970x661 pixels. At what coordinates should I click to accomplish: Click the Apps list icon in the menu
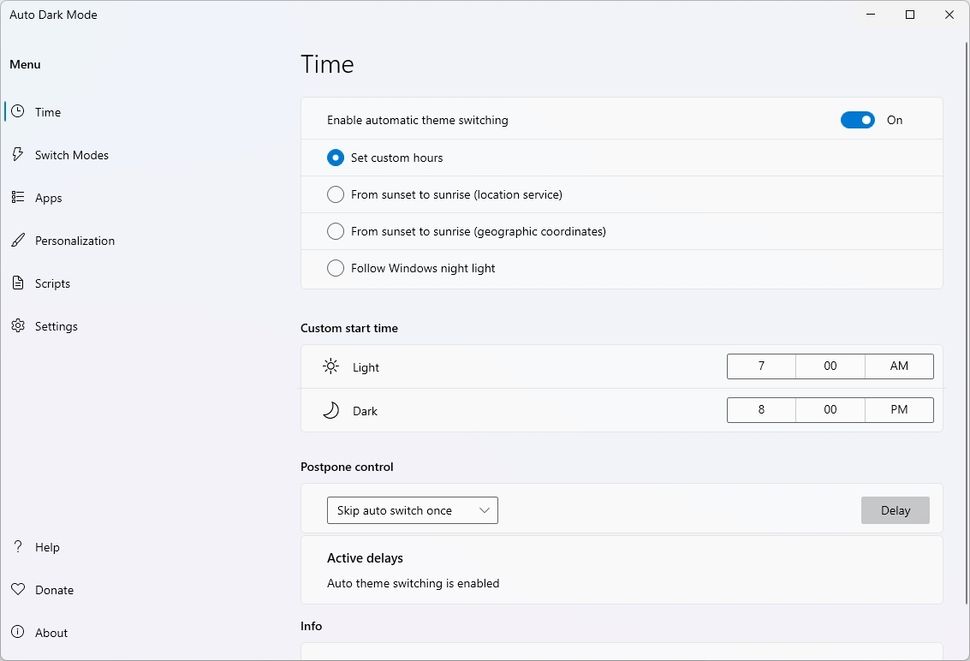18,197
